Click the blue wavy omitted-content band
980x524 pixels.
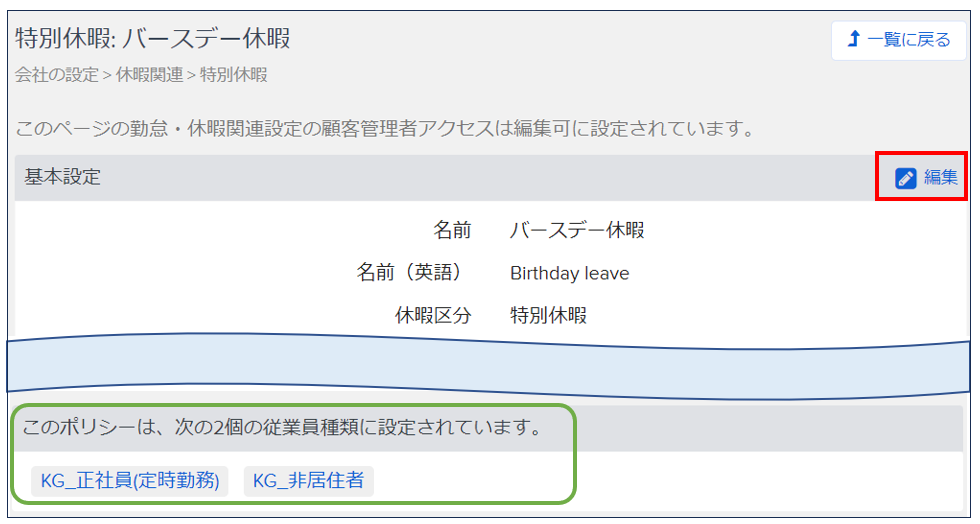point(488,366)
